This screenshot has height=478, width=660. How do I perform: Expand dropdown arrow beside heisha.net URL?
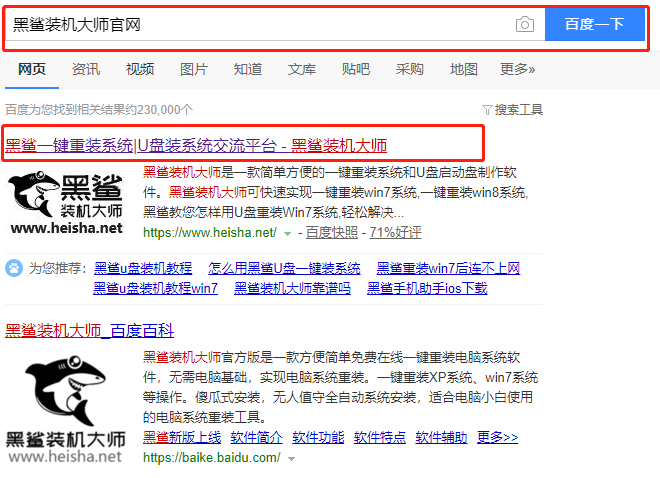287,234
